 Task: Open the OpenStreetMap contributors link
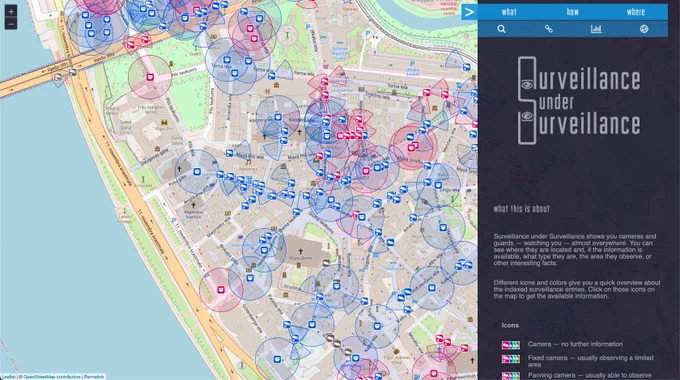(52, 377)
